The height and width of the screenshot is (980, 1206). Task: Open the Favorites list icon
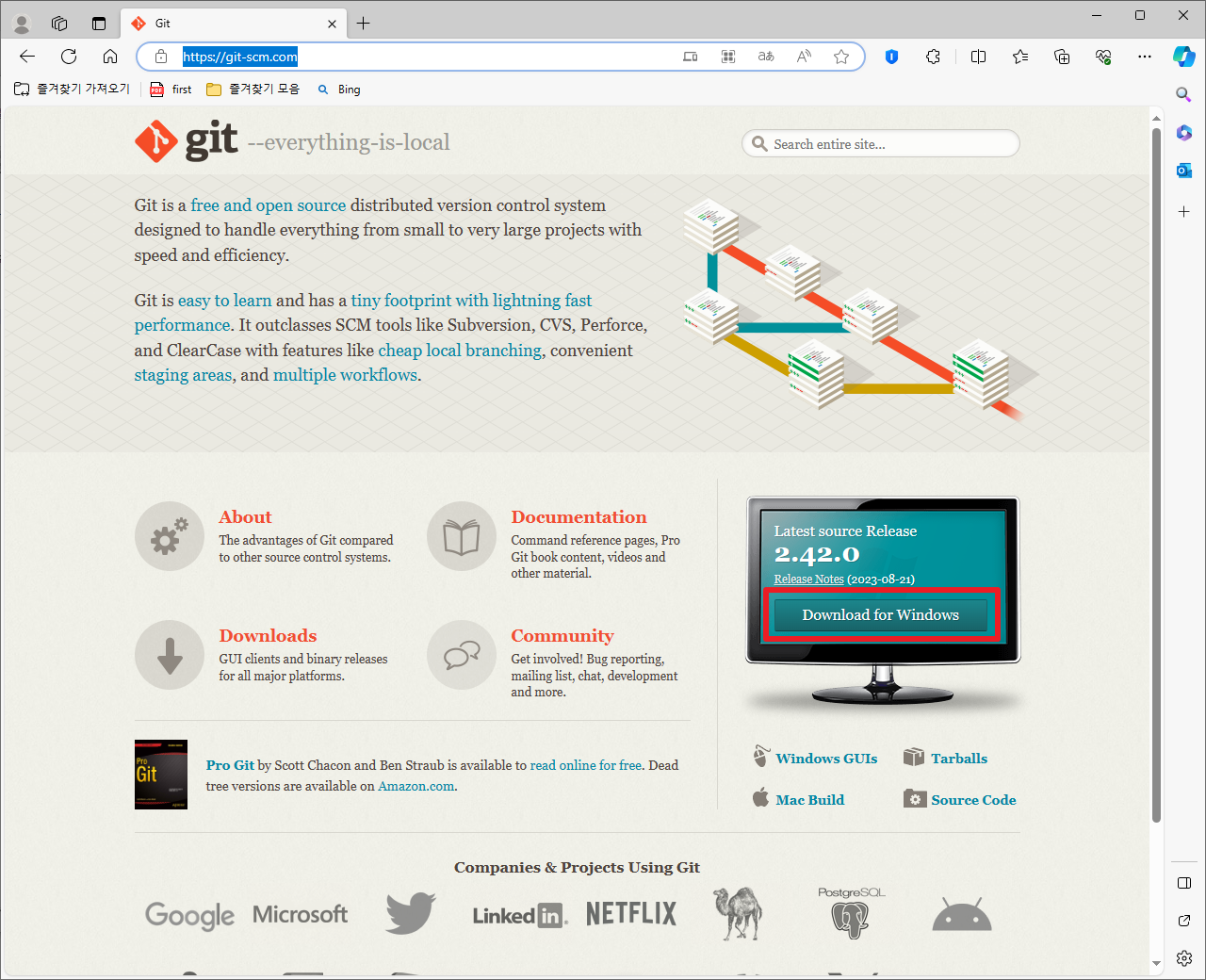tap(1020, 57)
